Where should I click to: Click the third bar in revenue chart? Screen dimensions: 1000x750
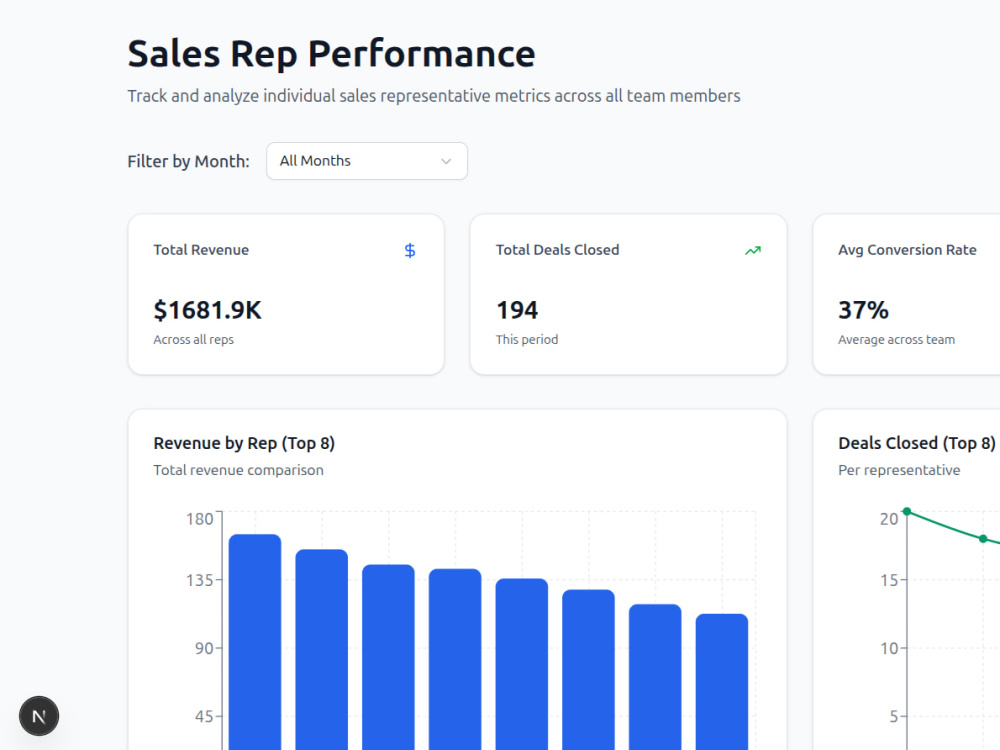pyautogui.click(x=388, y=657)
